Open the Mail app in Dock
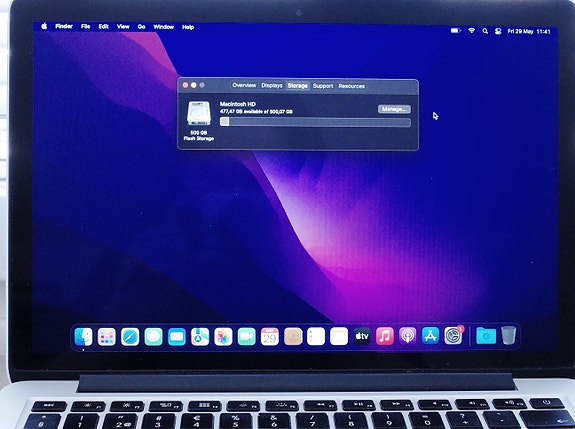This screenshot has height=429, width=575. pyautogui.click(x=176, y=337)
